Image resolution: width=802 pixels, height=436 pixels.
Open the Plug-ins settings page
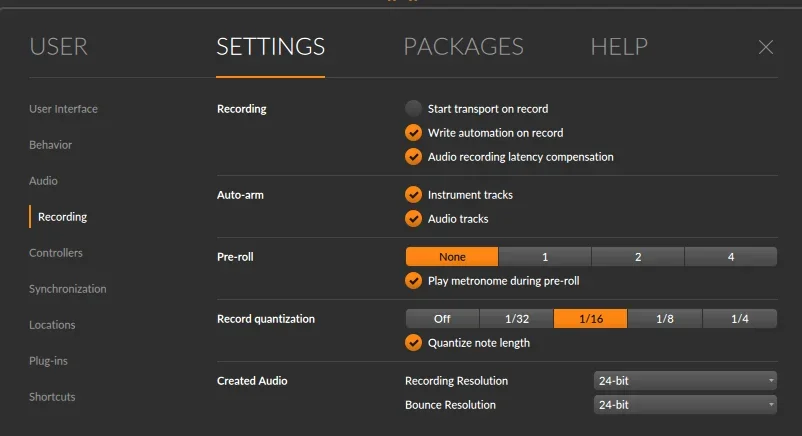point(48,361)
